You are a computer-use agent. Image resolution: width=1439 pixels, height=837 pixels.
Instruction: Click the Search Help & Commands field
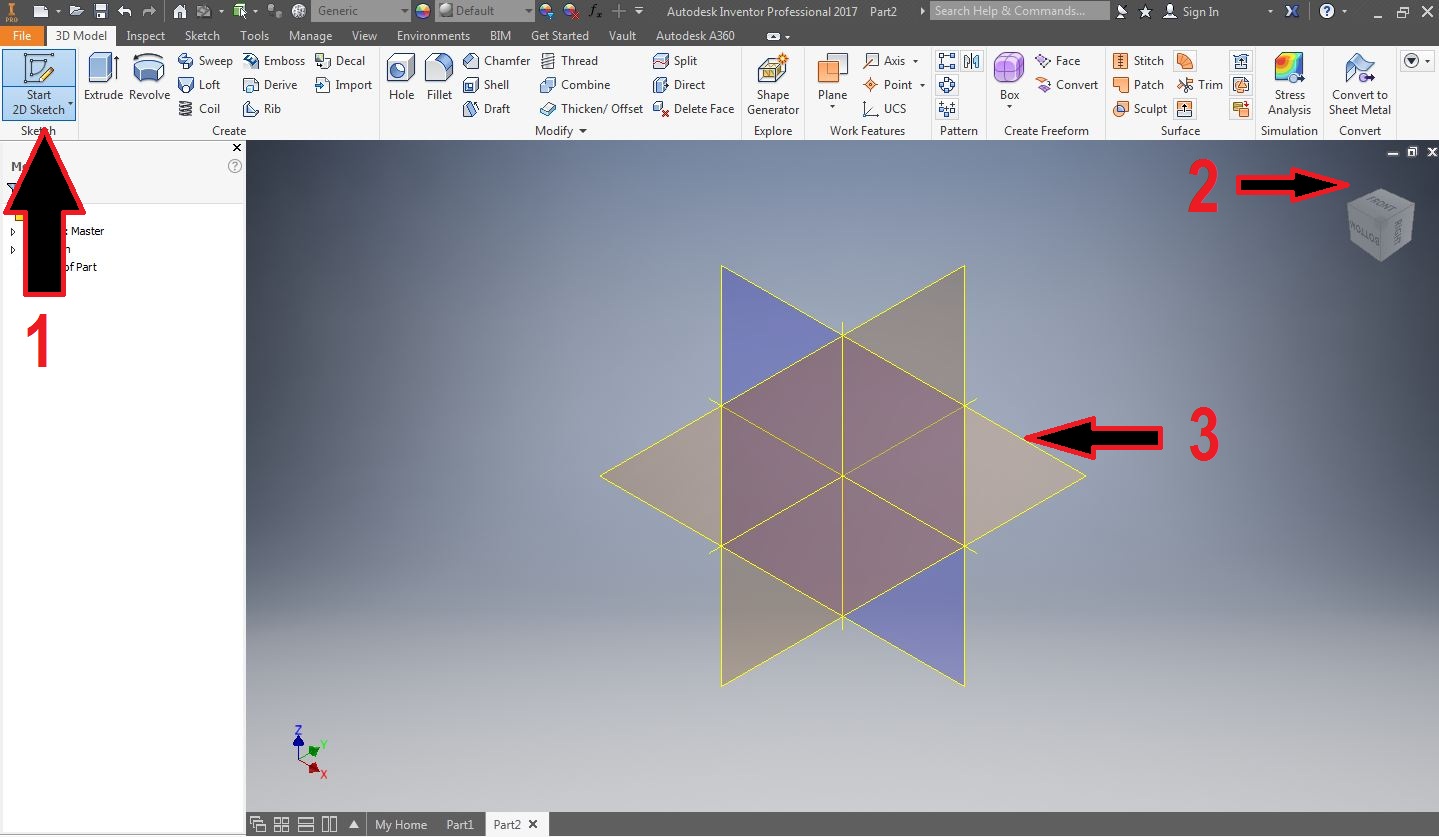[x=1018, y=11]
